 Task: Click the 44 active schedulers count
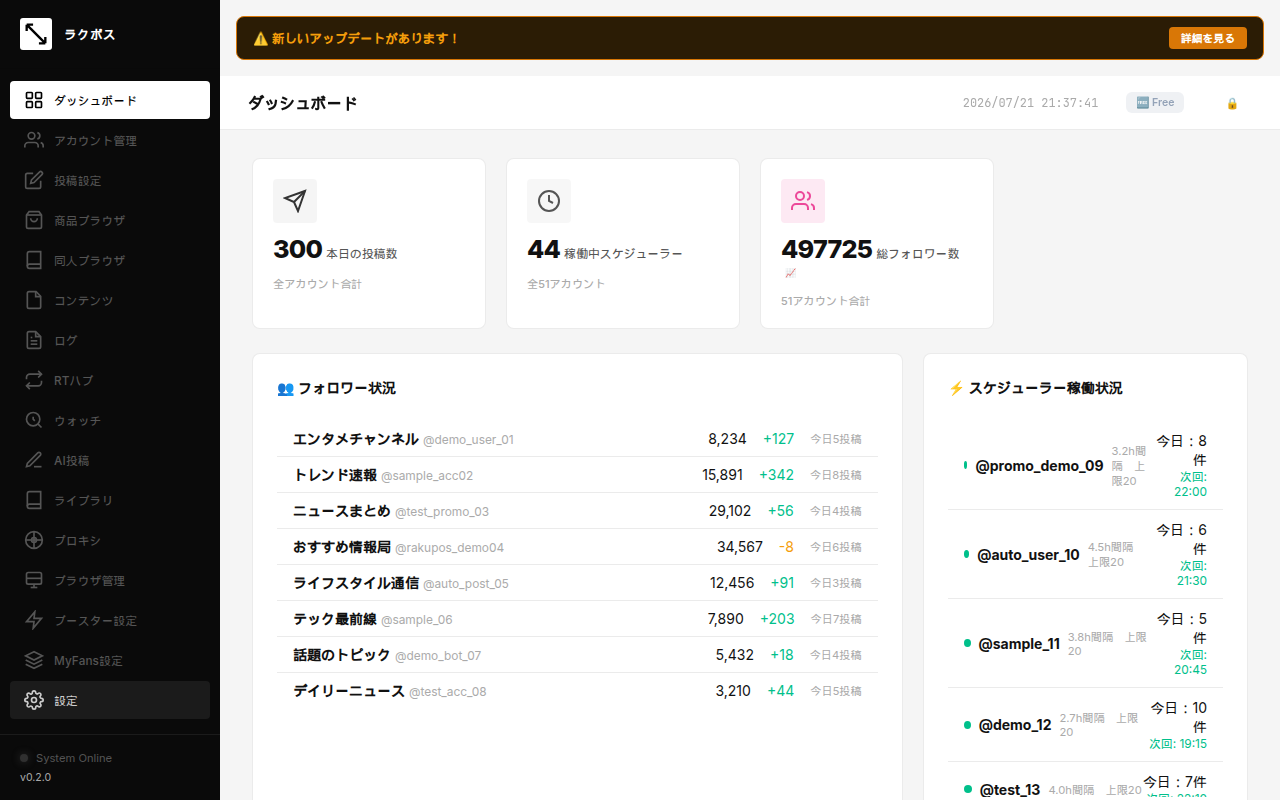tap(544, 249)
